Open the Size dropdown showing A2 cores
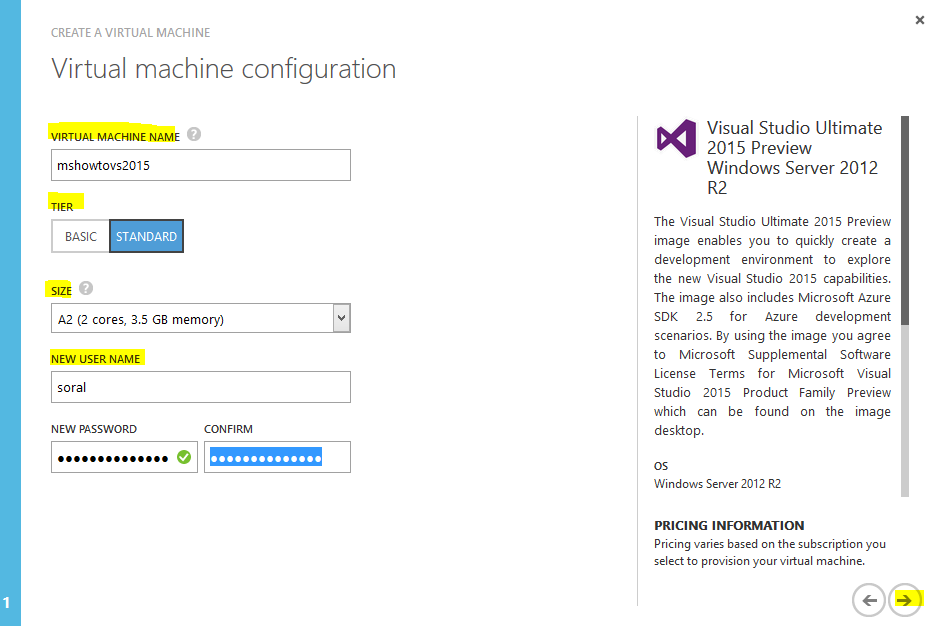 200,319
